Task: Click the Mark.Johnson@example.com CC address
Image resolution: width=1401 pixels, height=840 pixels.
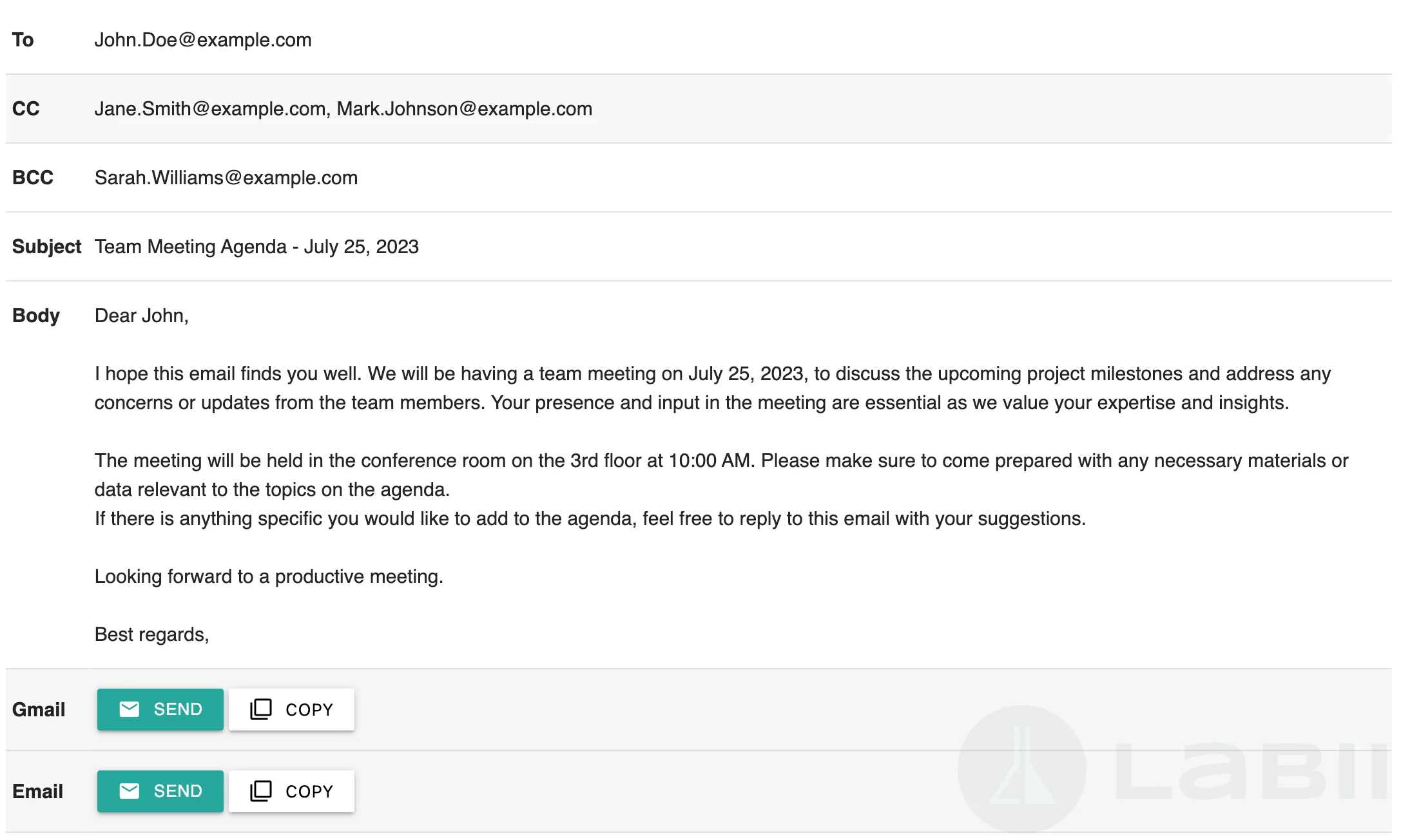Action: [464, 109]
